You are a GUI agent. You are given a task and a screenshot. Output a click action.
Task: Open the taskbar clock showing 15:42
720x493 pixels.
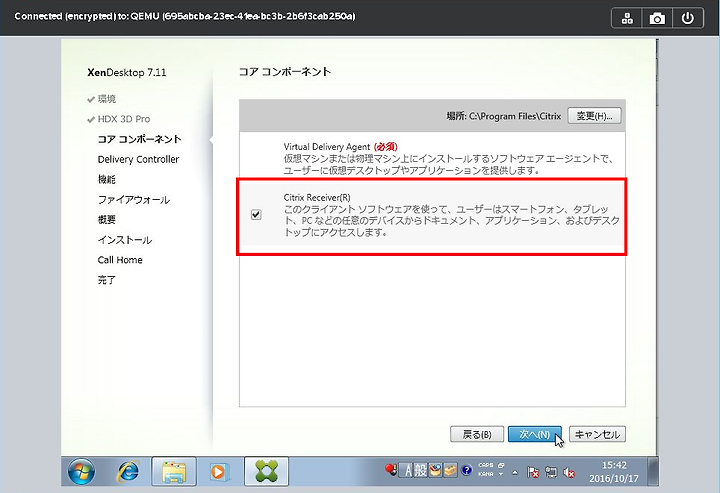614,471
